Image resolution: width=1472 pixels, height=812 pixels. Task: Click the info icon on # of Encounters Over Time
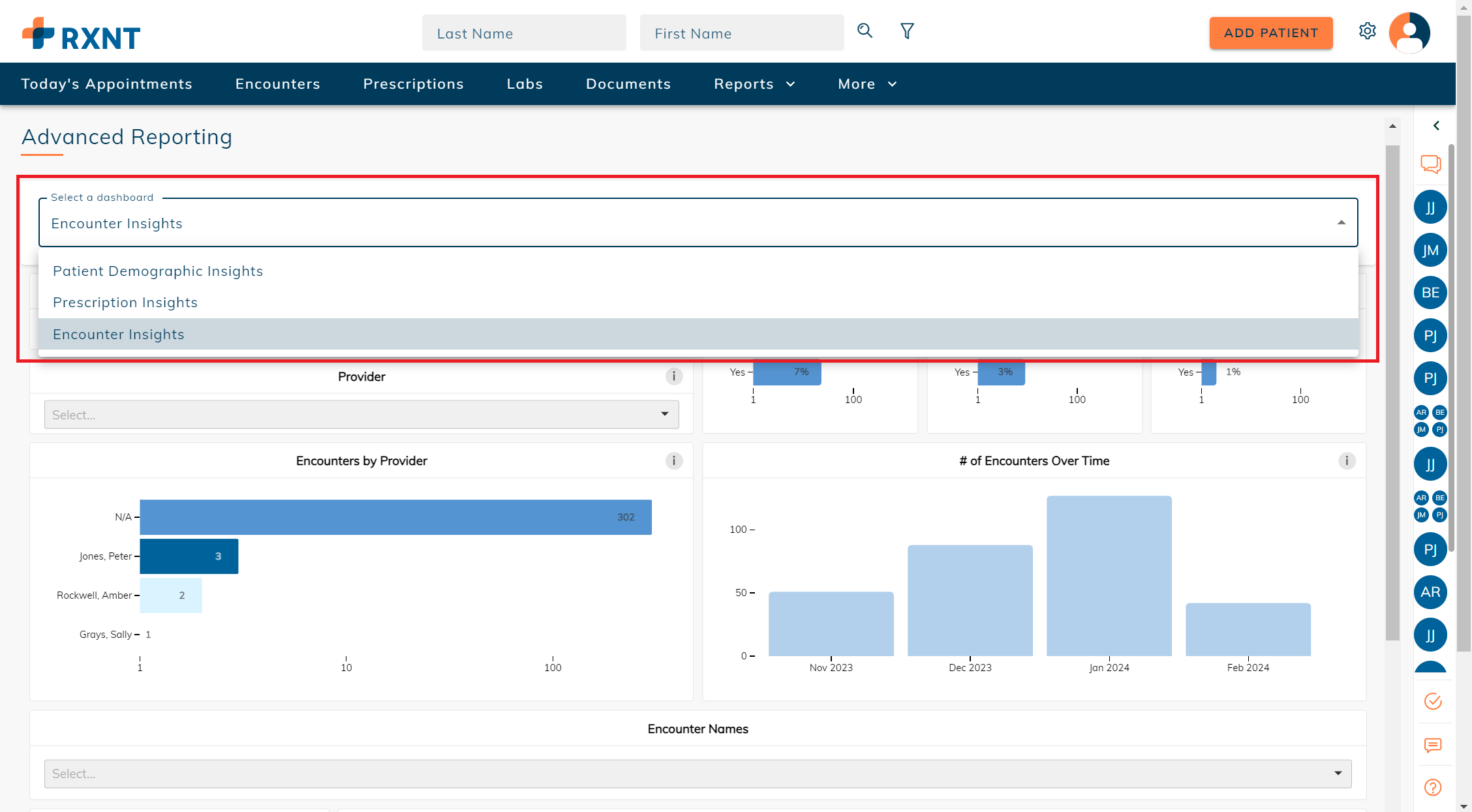click(x=1346, y=460)
